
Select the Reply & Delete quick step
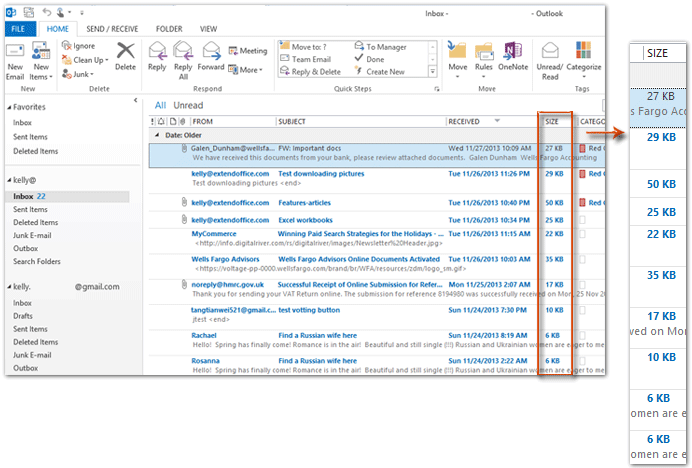click(310, 72)
